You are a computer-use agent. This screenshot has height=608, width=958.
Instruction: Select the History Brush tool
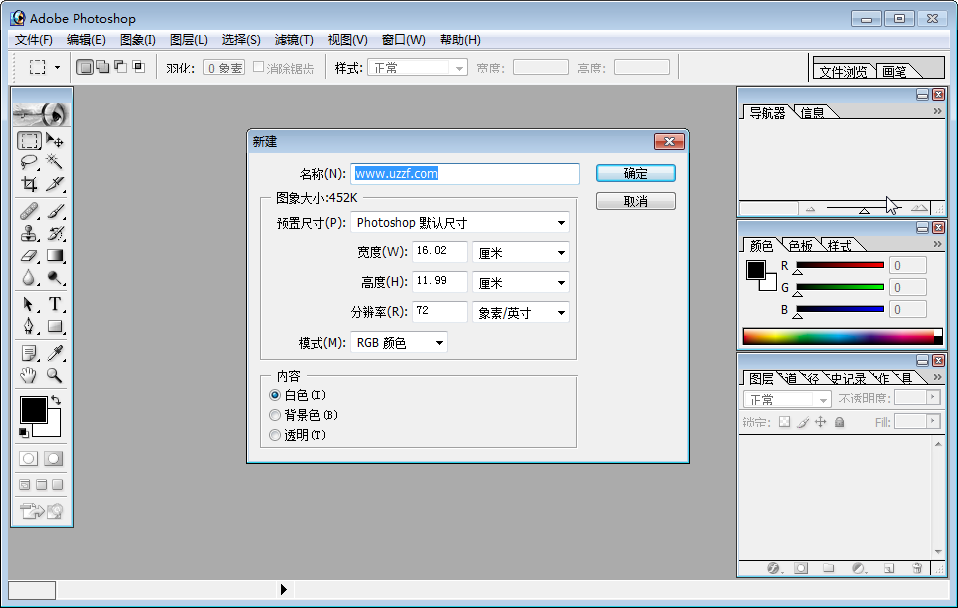pos(55,233)
